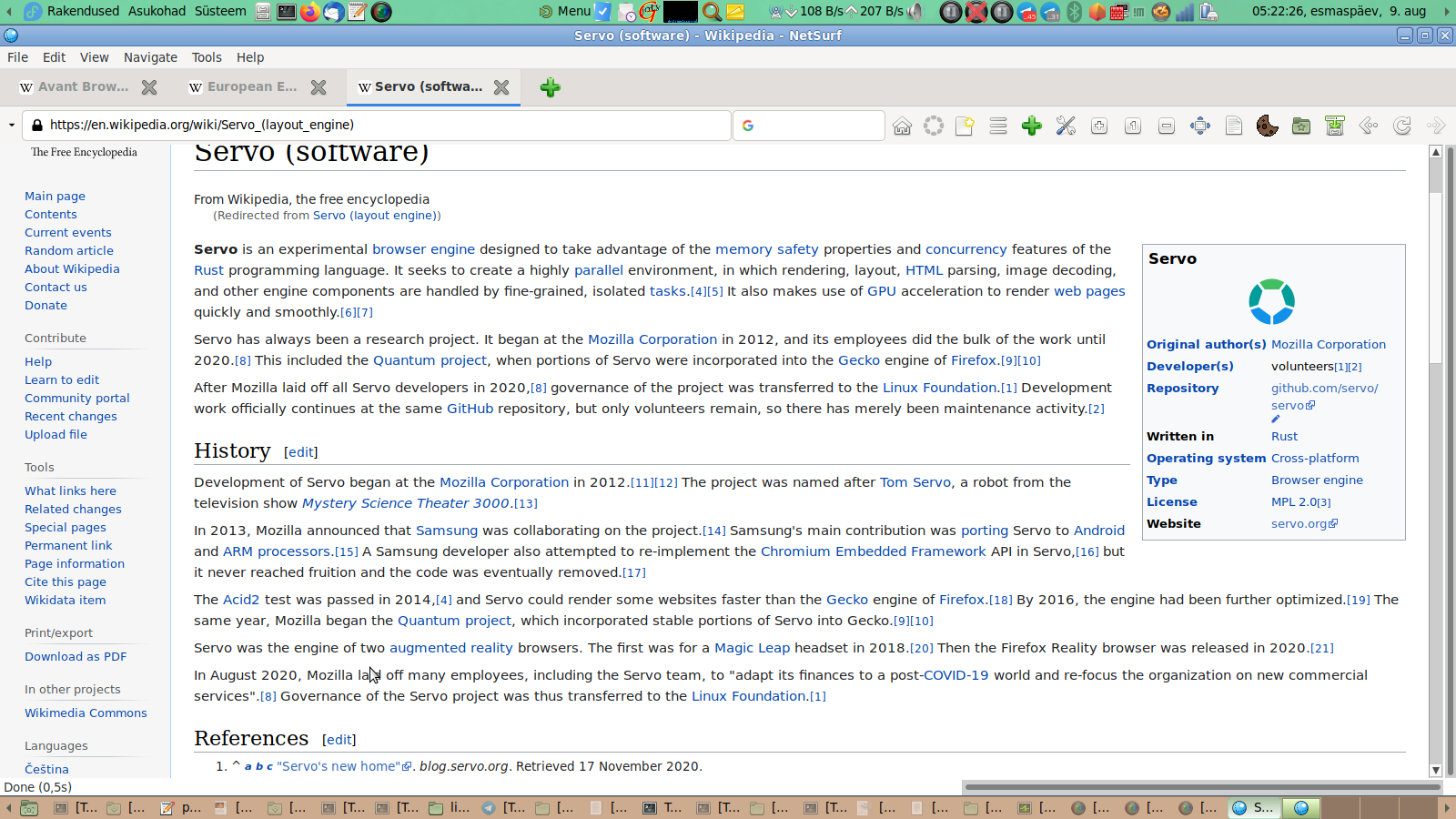
Task: Zoom out with the minus icon
Action: (x=1167, y=126)
